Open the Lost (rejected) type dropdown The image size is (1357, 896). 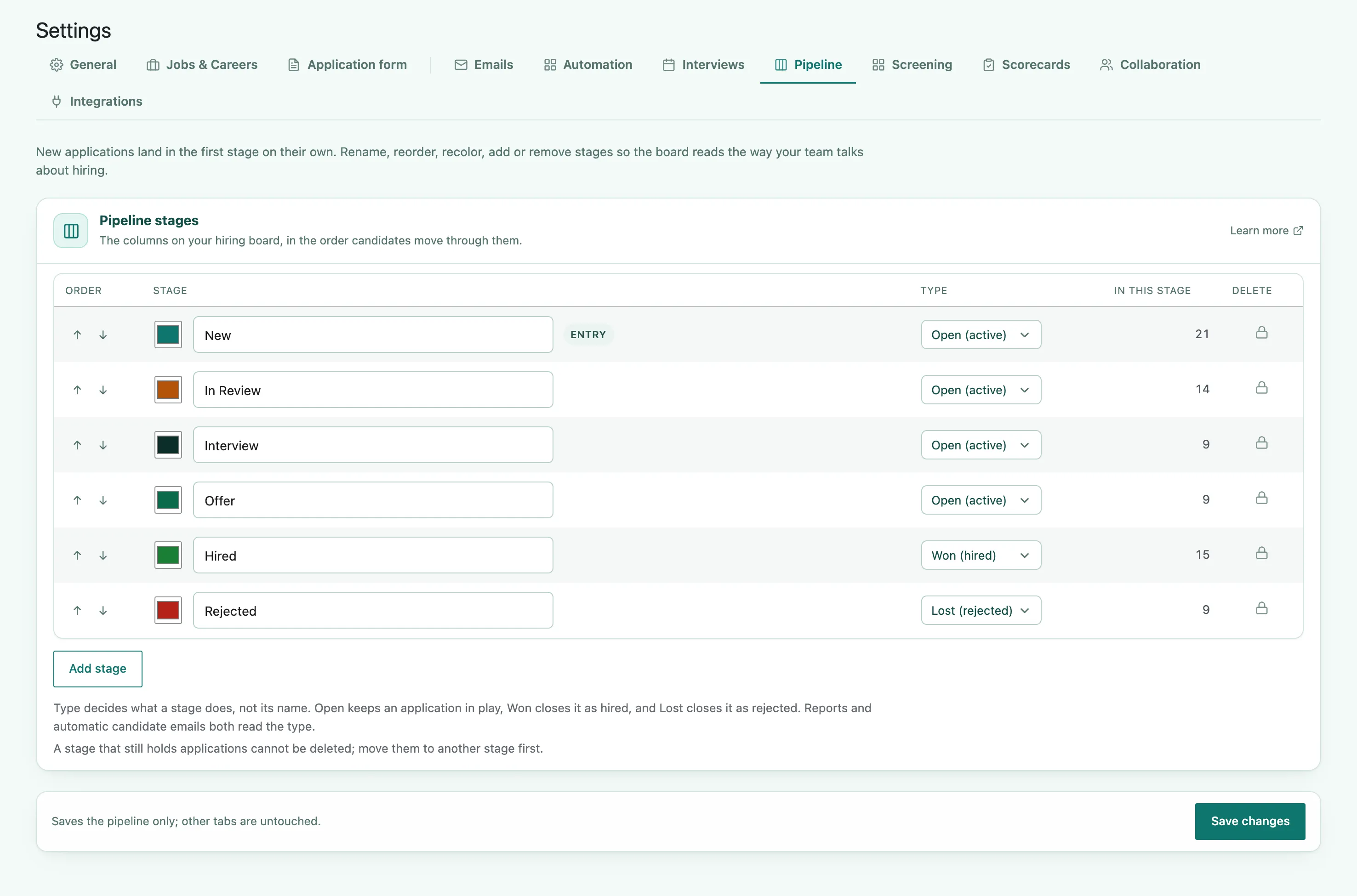coord(981,610)
